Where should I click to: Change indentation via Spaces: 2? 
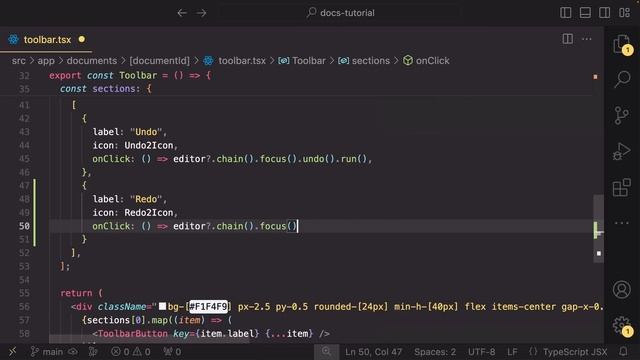point(435,351)
